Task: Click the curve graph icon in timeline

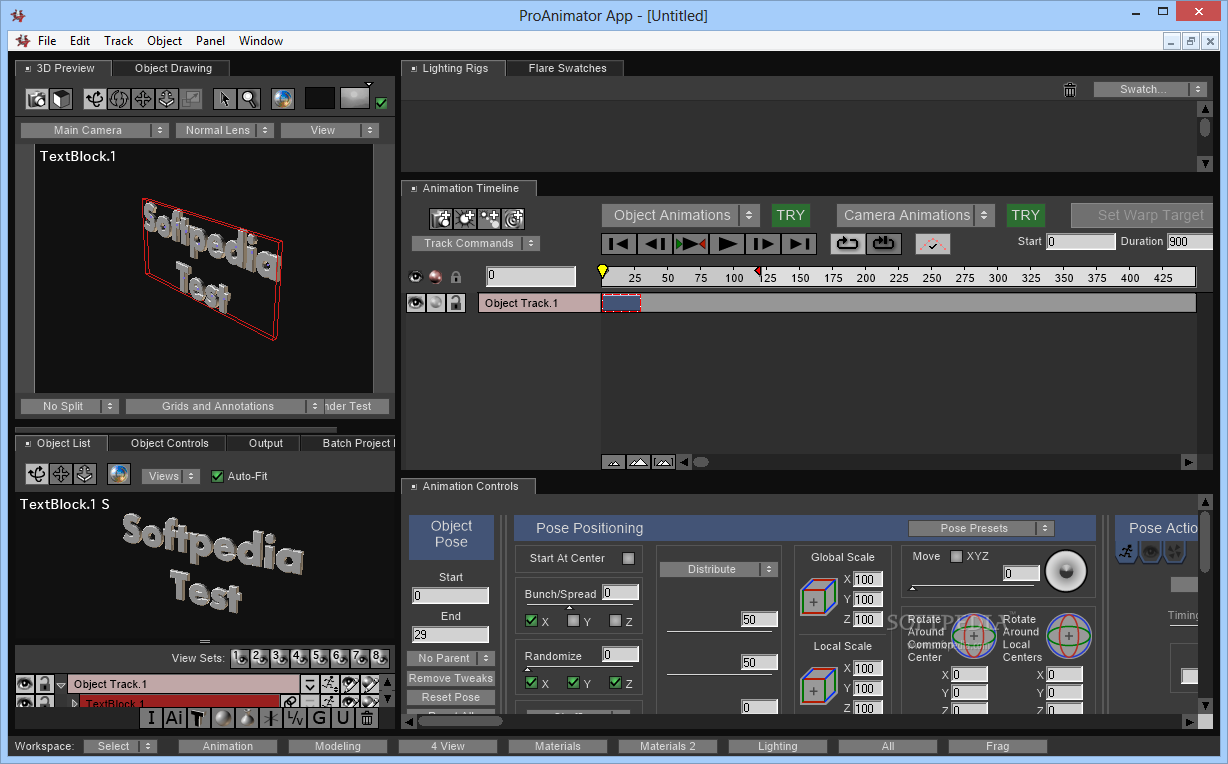Action: 933,243
